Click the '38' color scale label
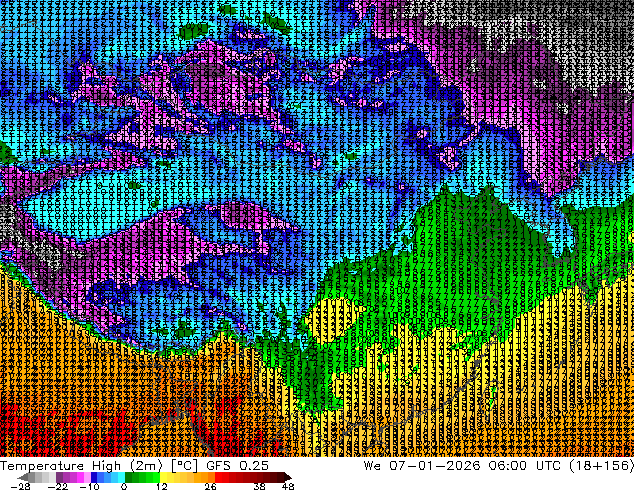 [x=260, y=486]
